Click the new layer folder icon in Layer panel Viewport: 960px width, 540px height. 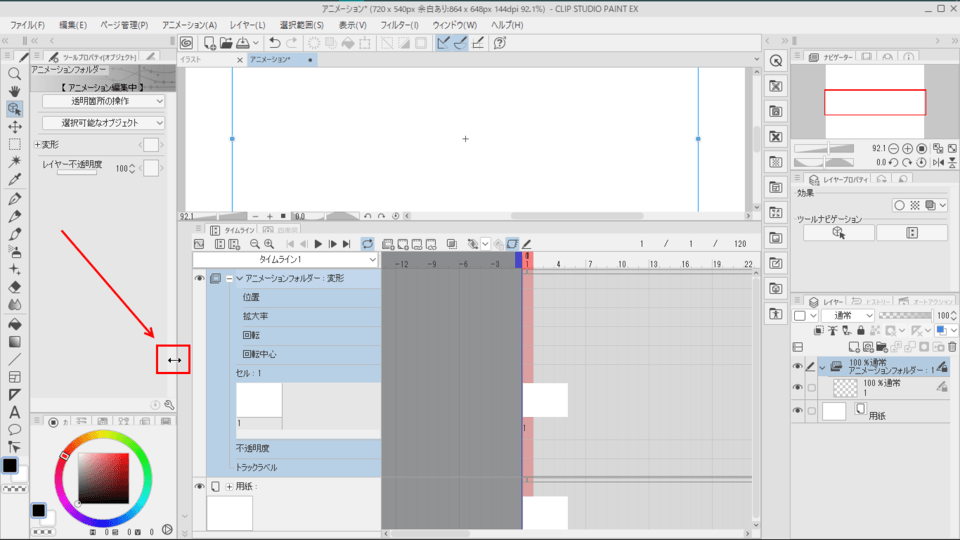tap(882, 347)
